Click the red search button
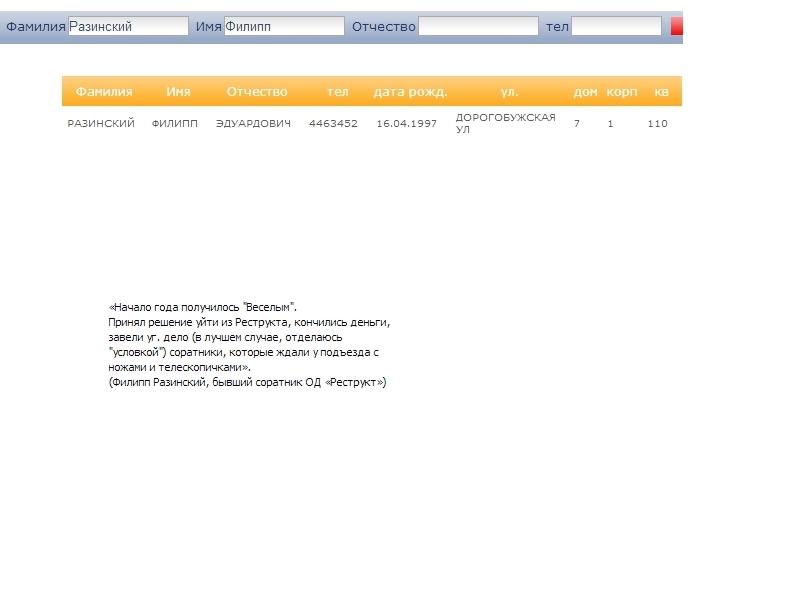This screenshot has width=800, height=600. 677,27
